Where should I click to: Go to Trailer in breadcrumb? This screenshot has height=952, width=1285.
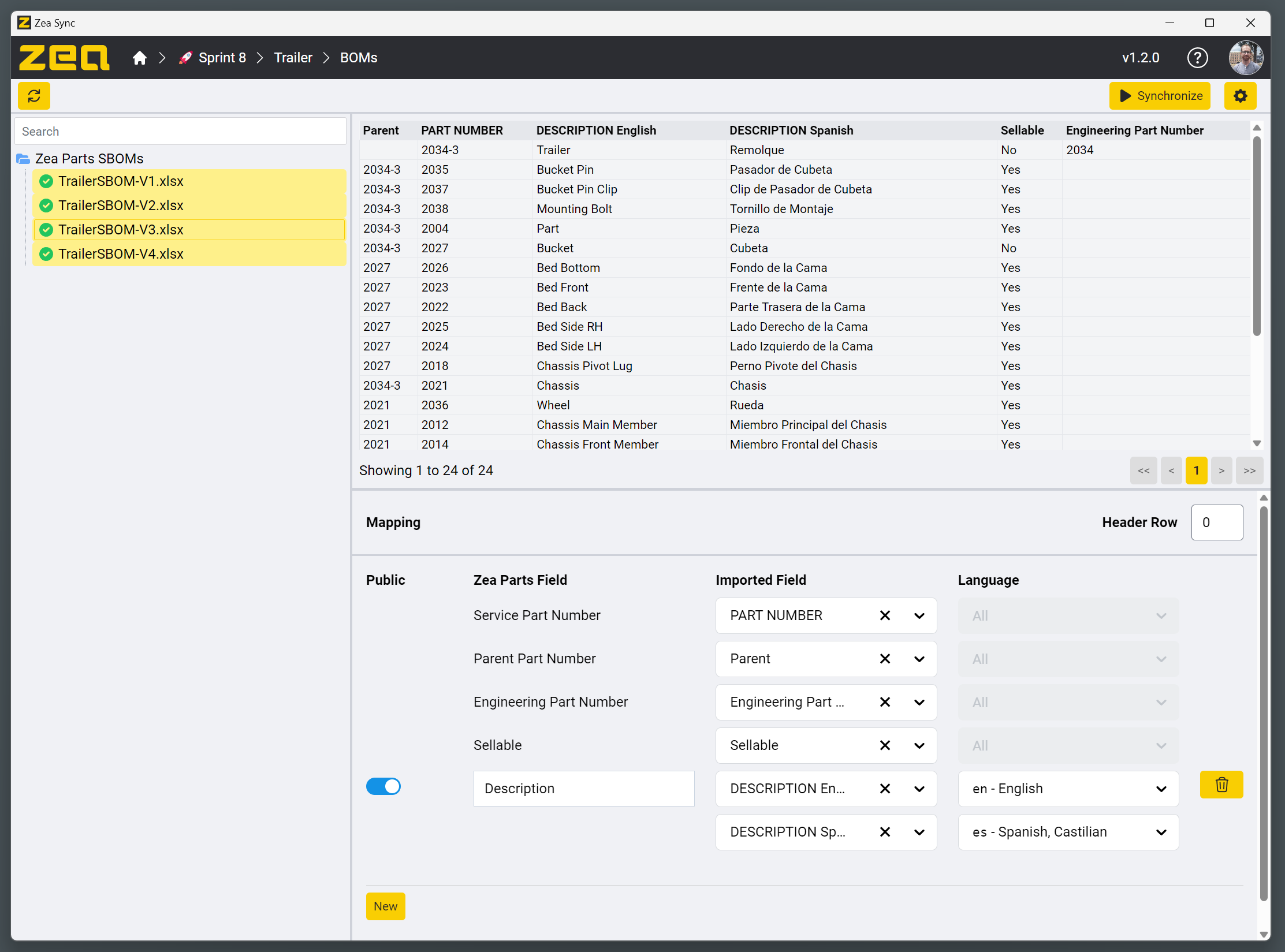click(293, 58)
